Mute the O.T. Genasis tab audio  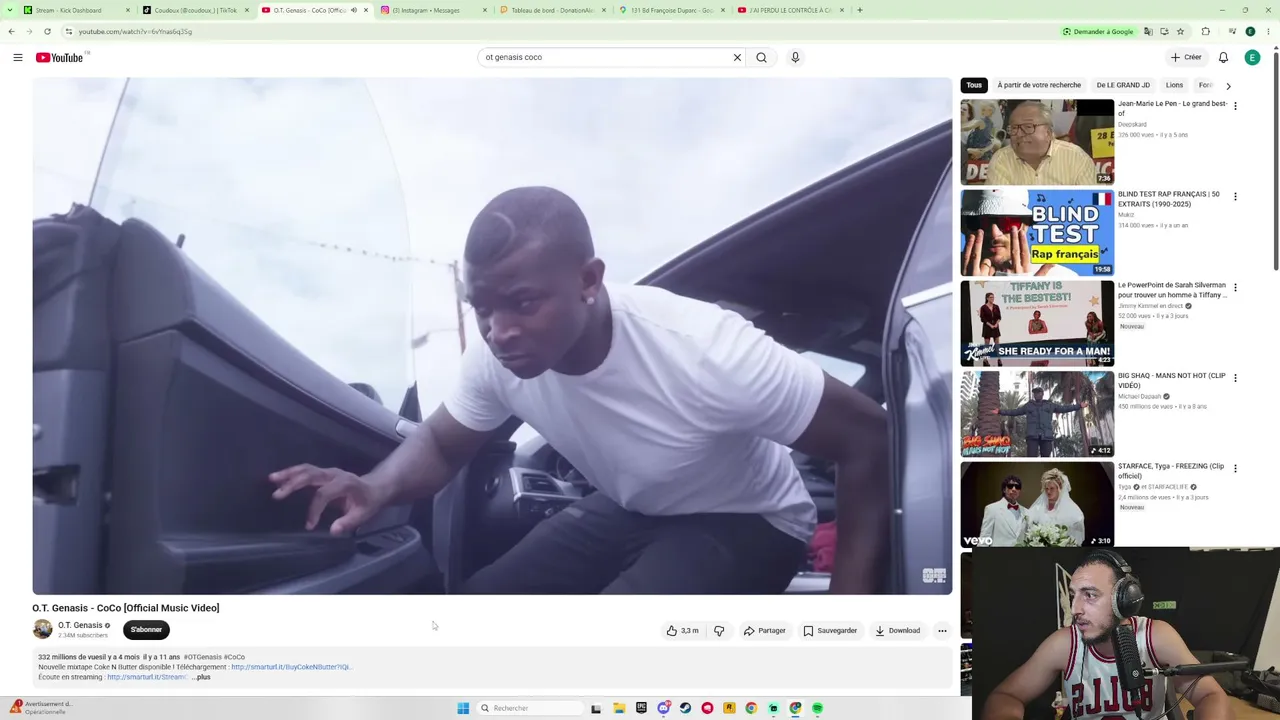tap(353, 10)
